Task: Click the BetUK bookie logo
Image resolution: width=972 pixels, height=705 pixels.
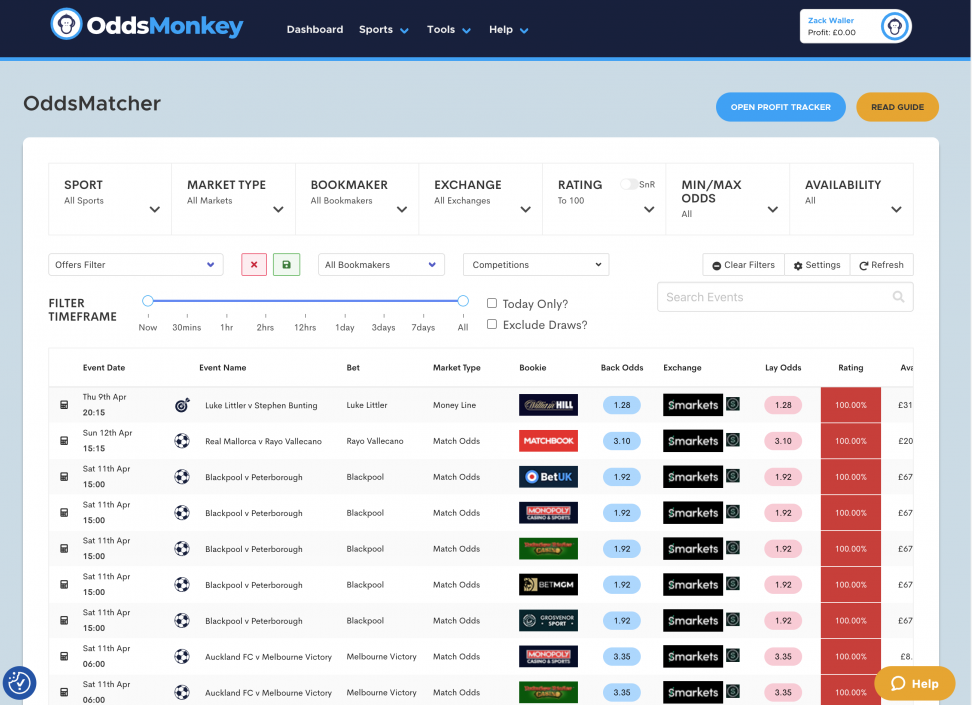Action: (x=549, y=477)
